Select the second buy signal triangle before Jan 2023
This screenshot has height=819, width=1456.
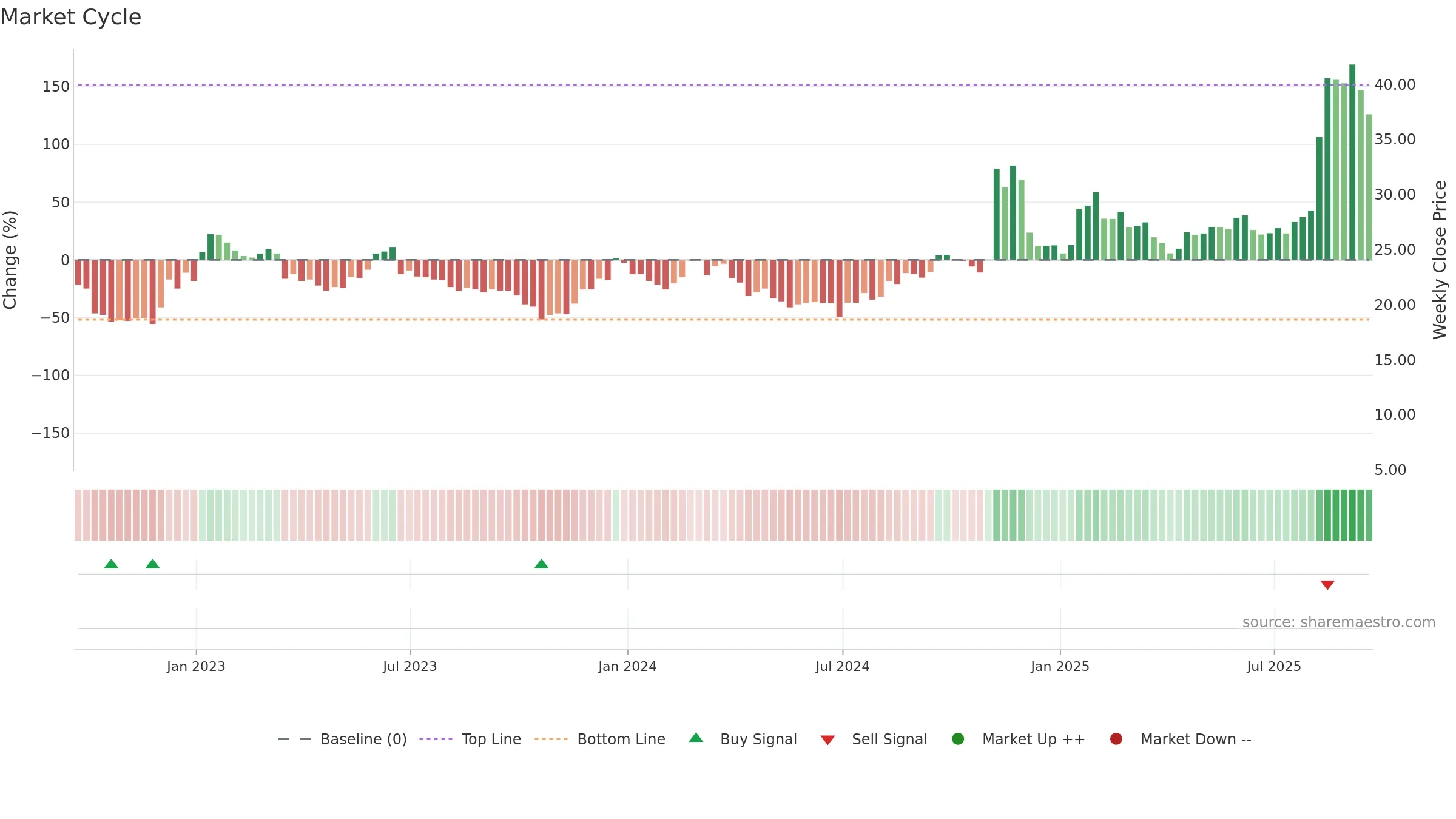pos(153,564)
